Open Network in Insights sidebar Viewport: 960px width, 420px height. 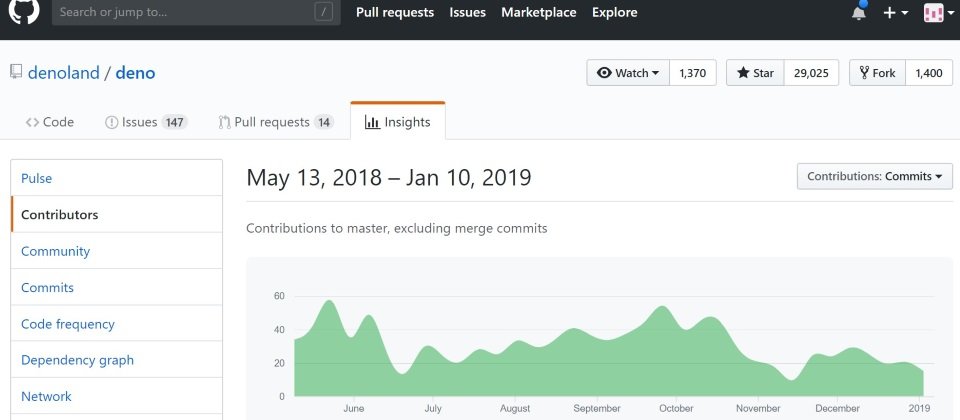[x=116, y=396]
